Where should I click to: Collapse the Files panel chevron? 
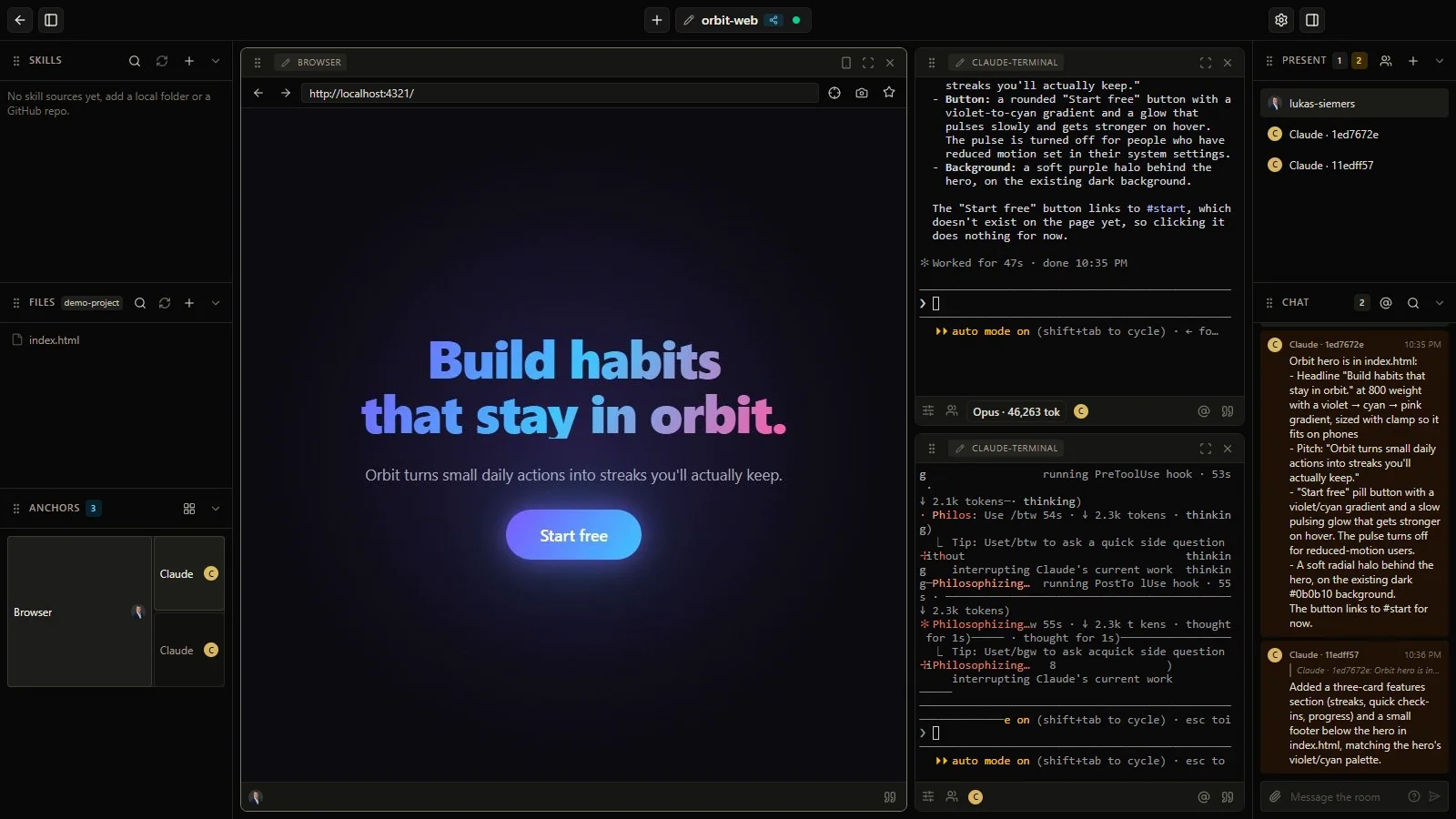click(x=216, y=303)
